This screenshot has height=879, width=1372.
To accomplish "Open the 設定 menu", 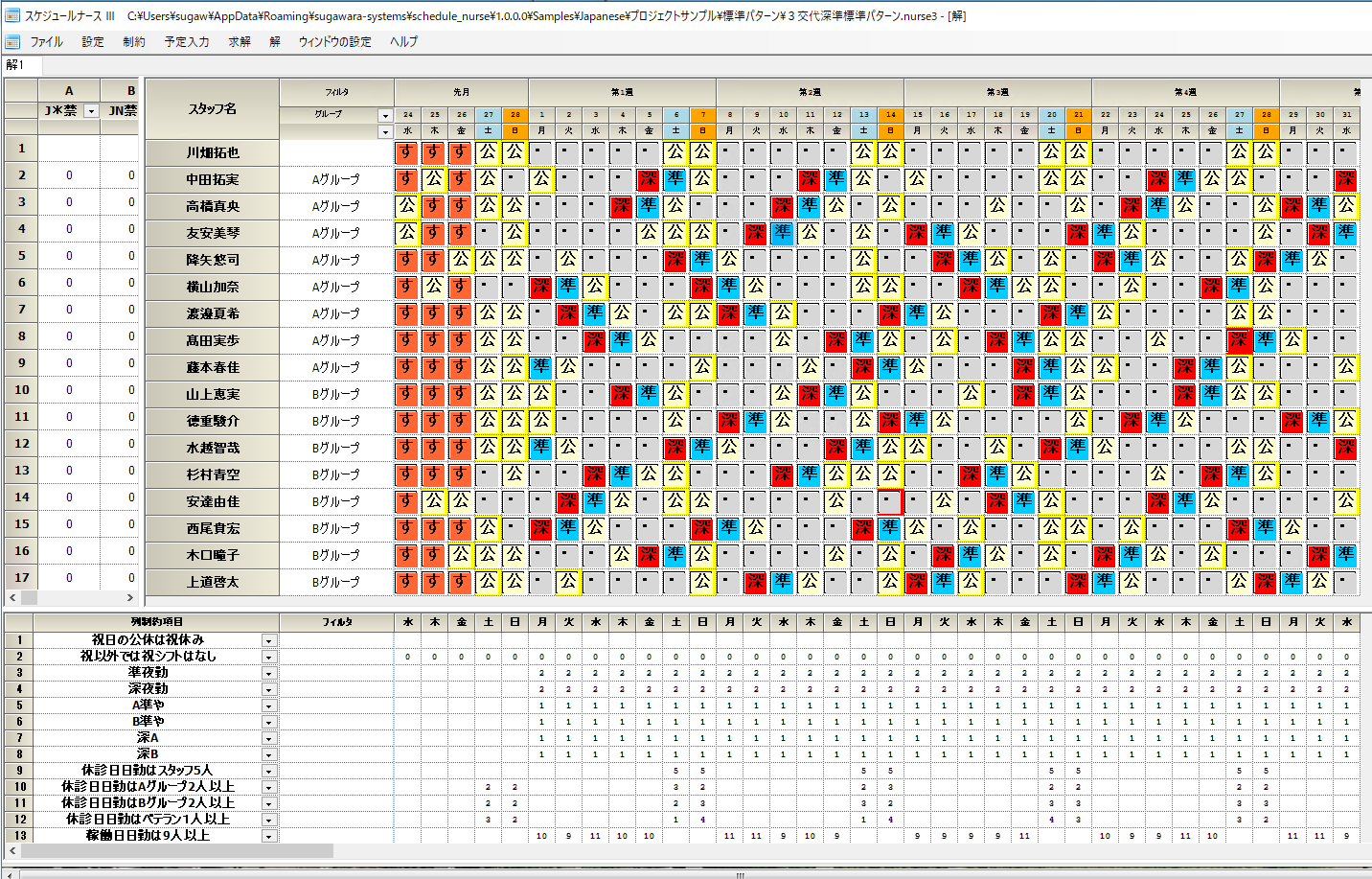I will [x=93, y=41].
